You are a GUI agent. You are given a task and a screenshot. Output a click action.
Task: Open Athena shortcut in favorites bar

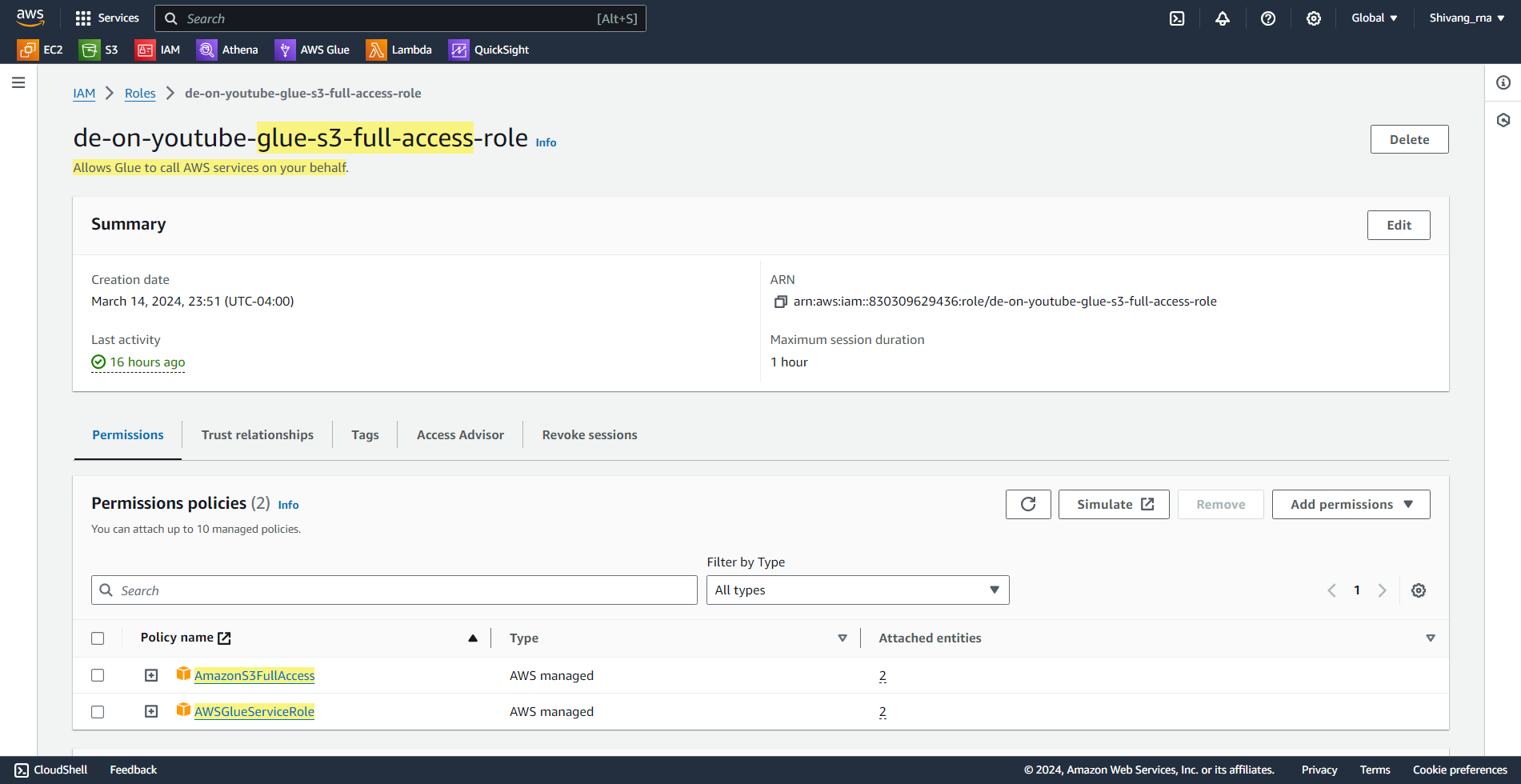[228, 50]
